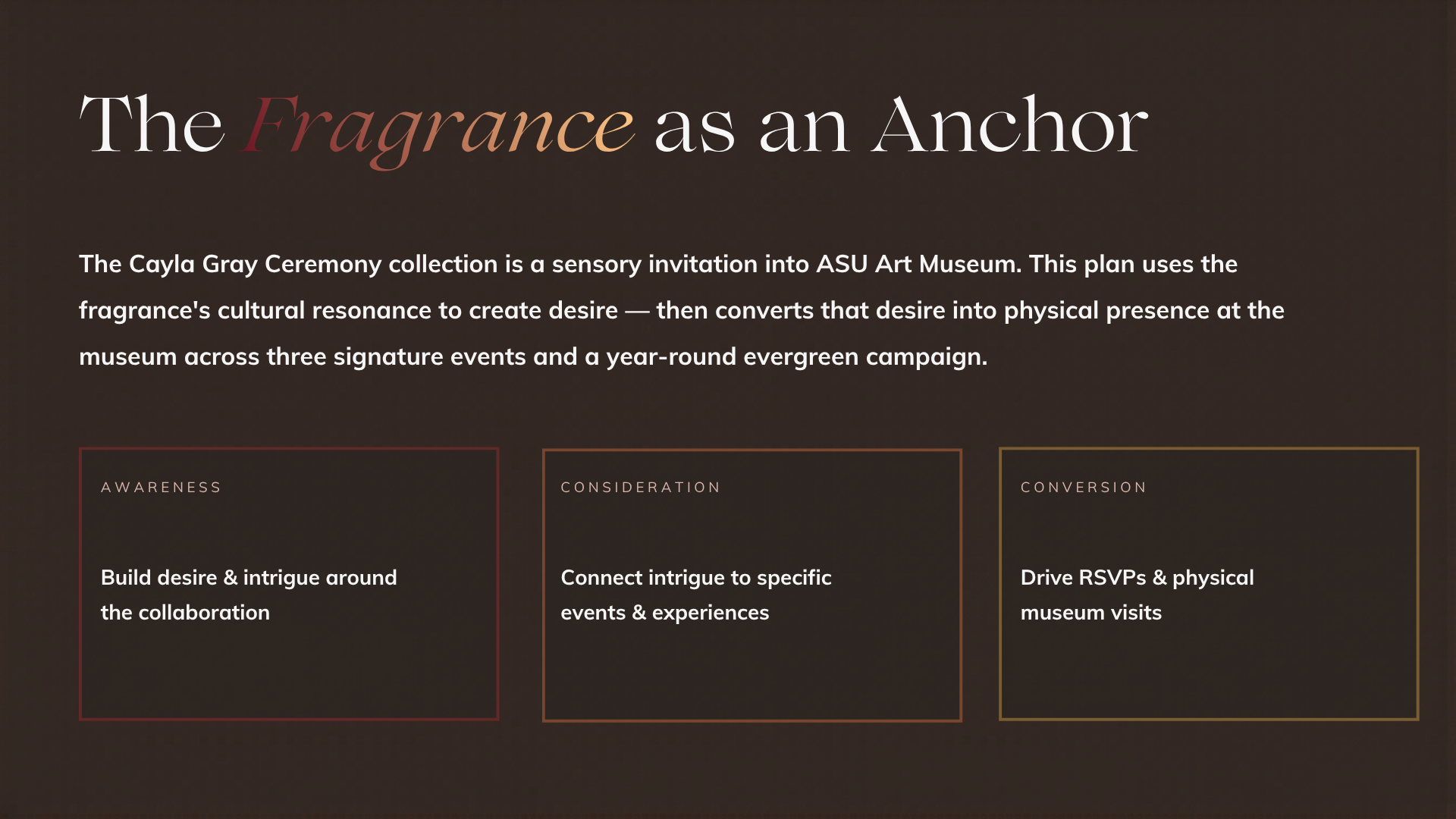Click the word 'Anchor' in the heading
Image resolution: width=1456 pixels, height=819 pixels.
[x=1009, y=124]
